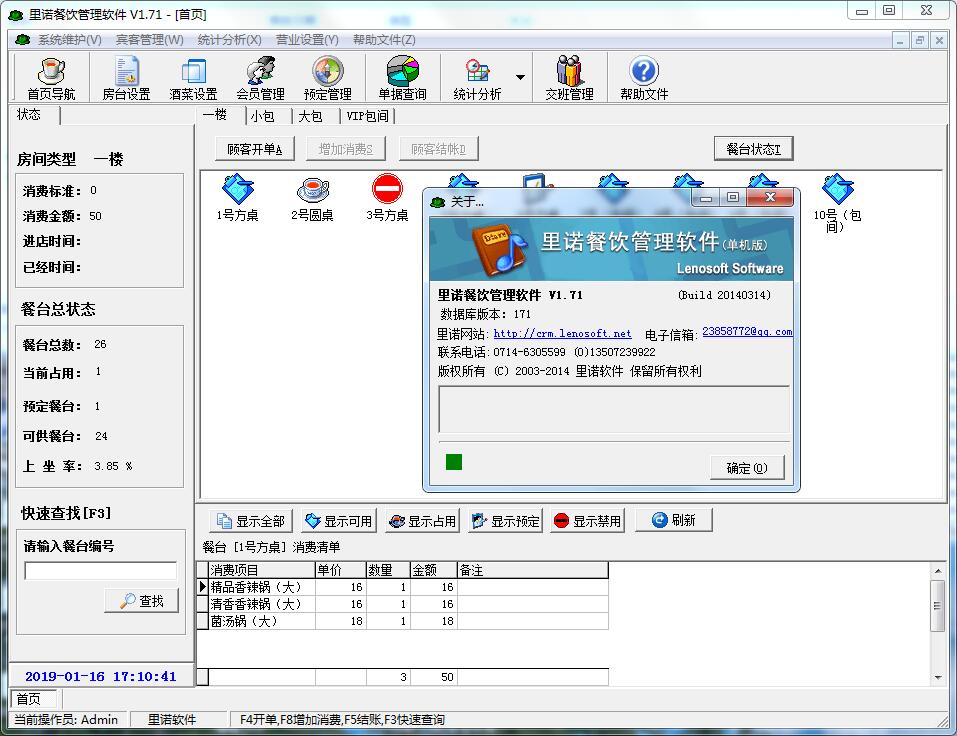Click the row selector beside 精品香辣锅
957x736 pixels.
[203, 587]
